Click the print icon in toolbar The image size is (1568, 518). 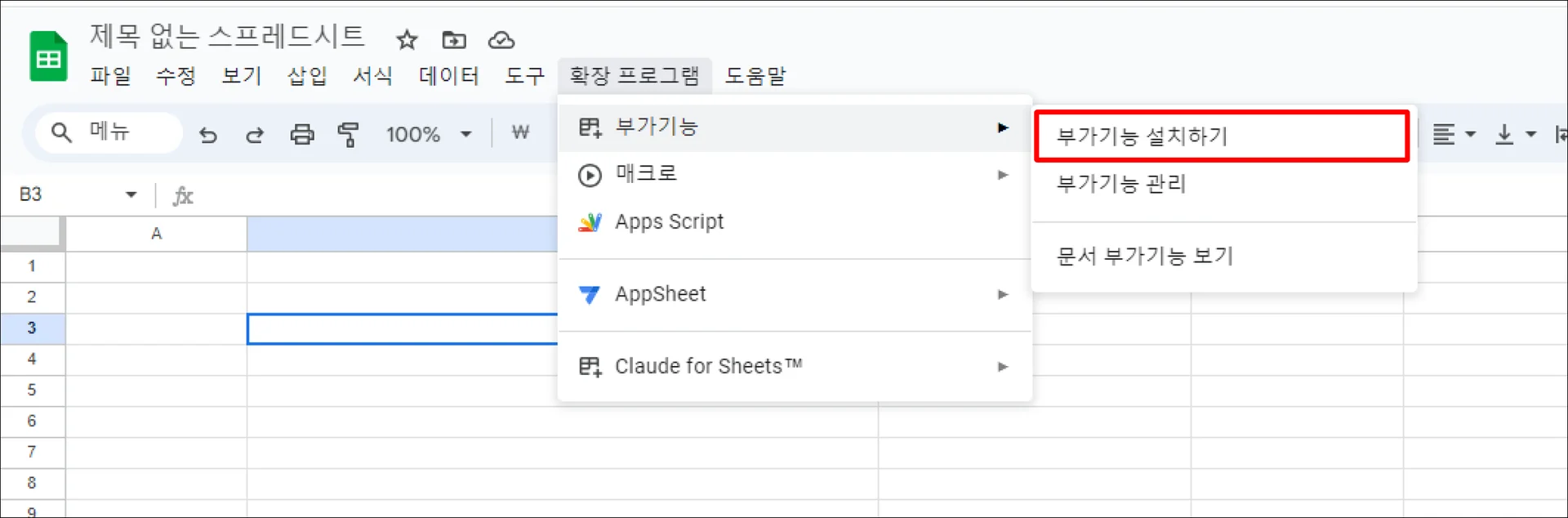pos(302,134)
